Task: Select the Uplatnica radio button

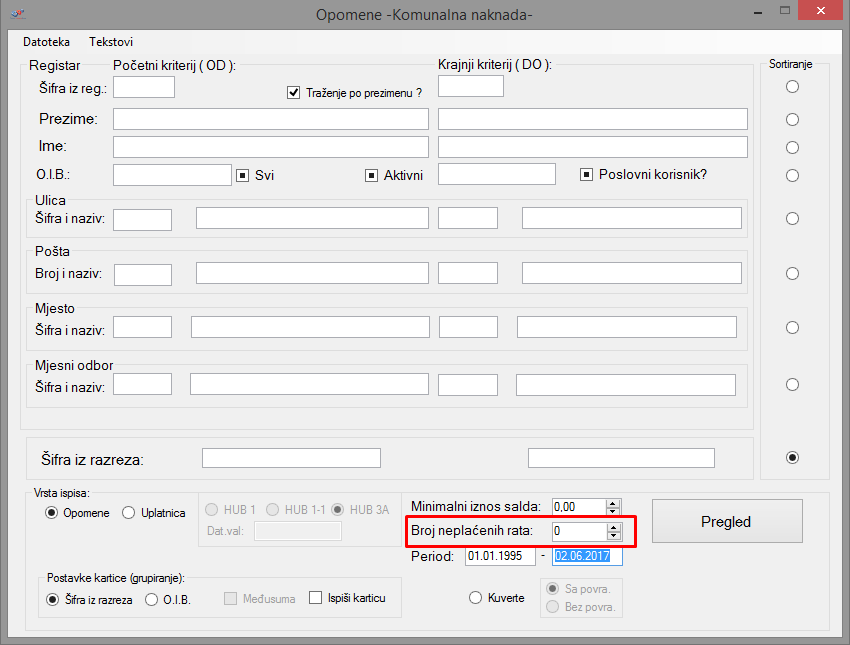Action: coord(129,513)
